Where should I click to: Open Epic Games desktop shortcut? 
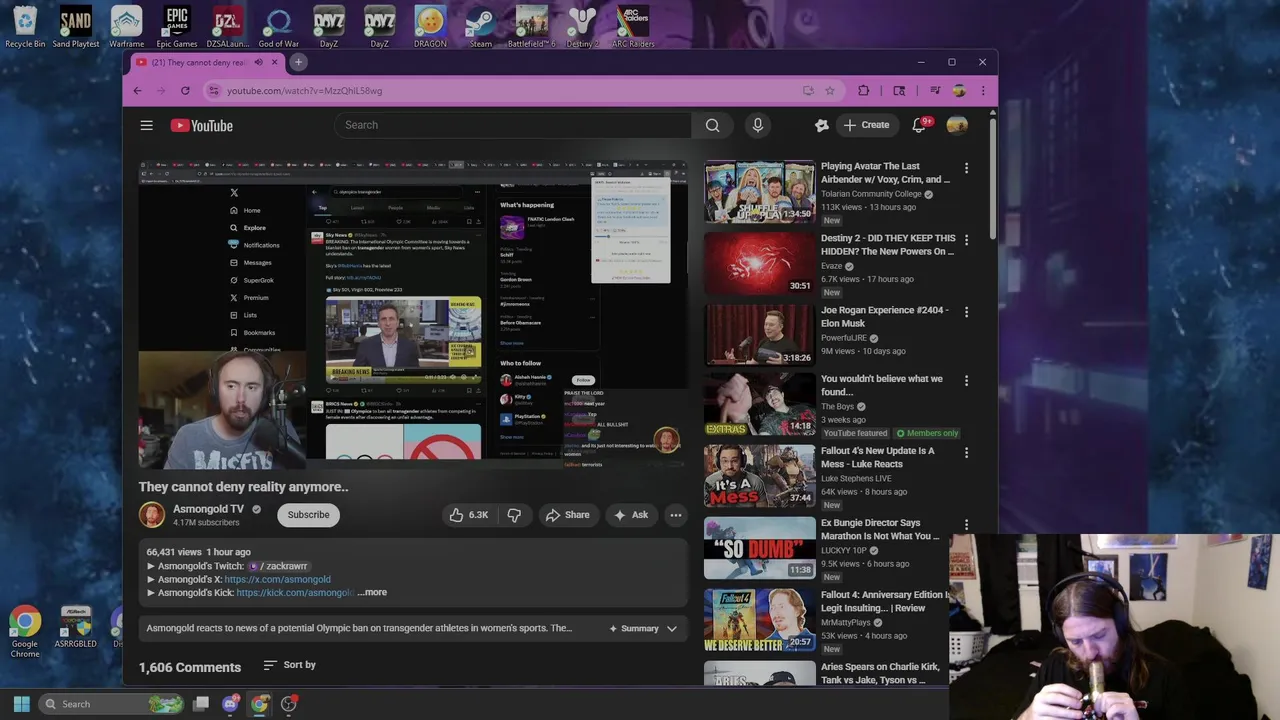[177, 27]
